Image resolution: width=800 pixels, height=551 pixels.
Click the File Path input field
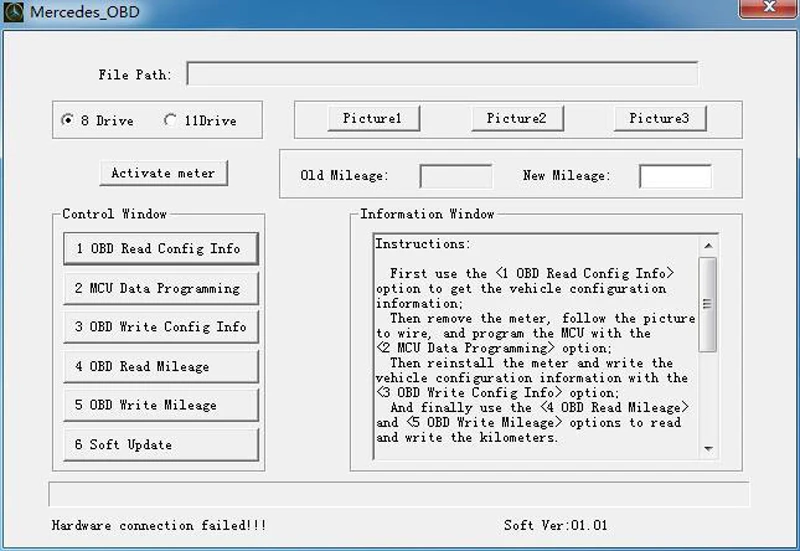pos(442,74)
